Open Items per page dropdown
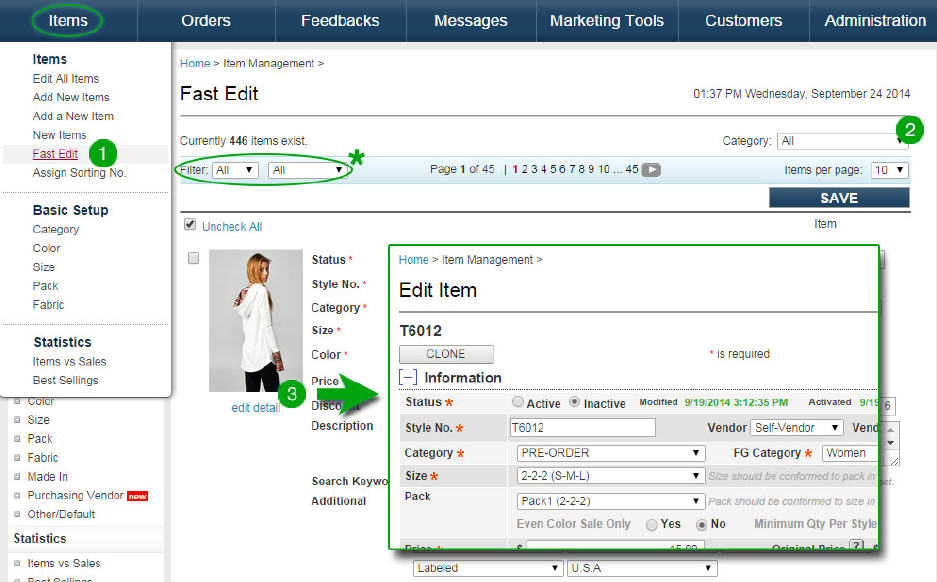937x582 pixels. pos(890,170)
